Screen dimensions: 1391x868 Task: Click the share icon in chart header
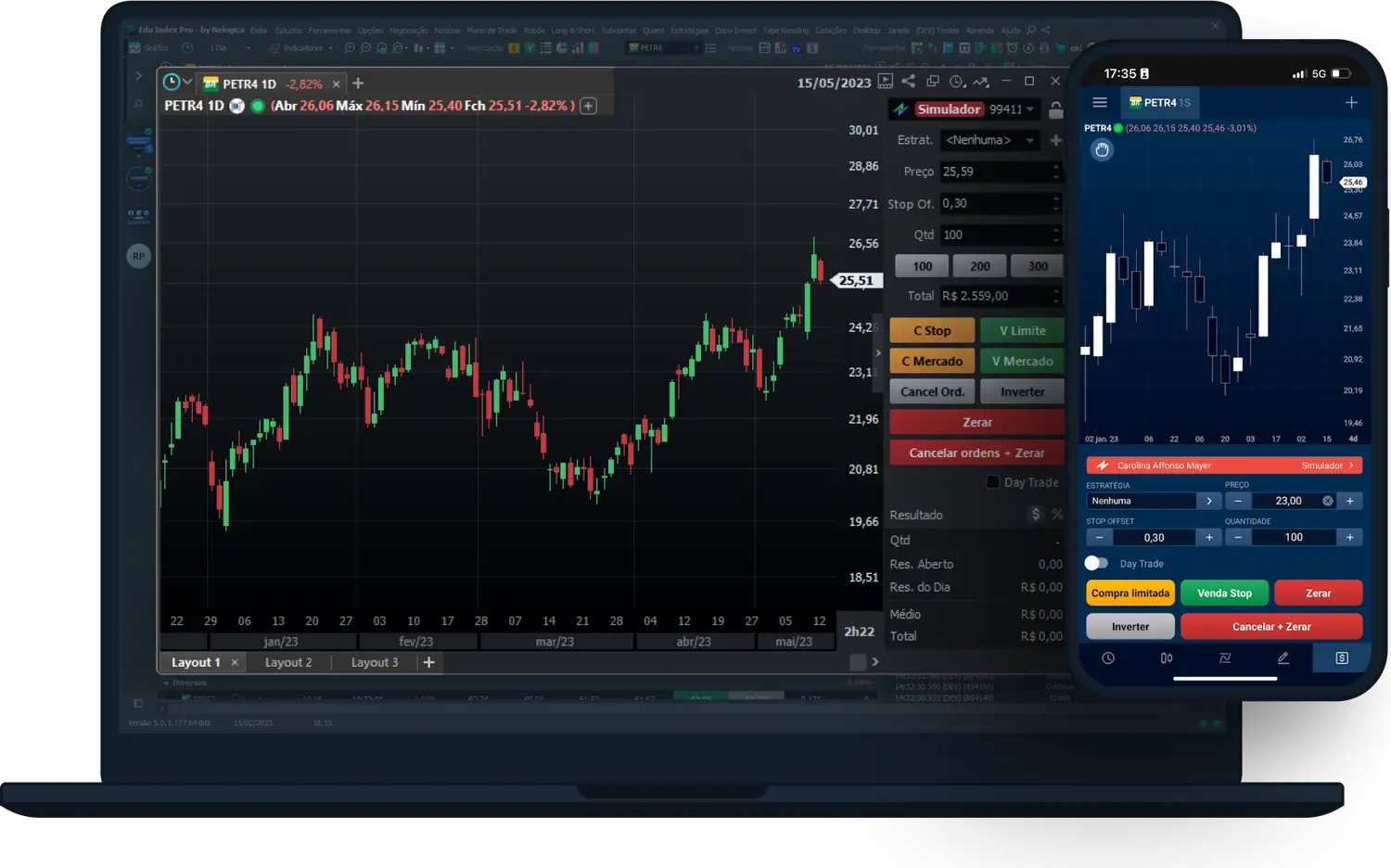pos(909,82)
